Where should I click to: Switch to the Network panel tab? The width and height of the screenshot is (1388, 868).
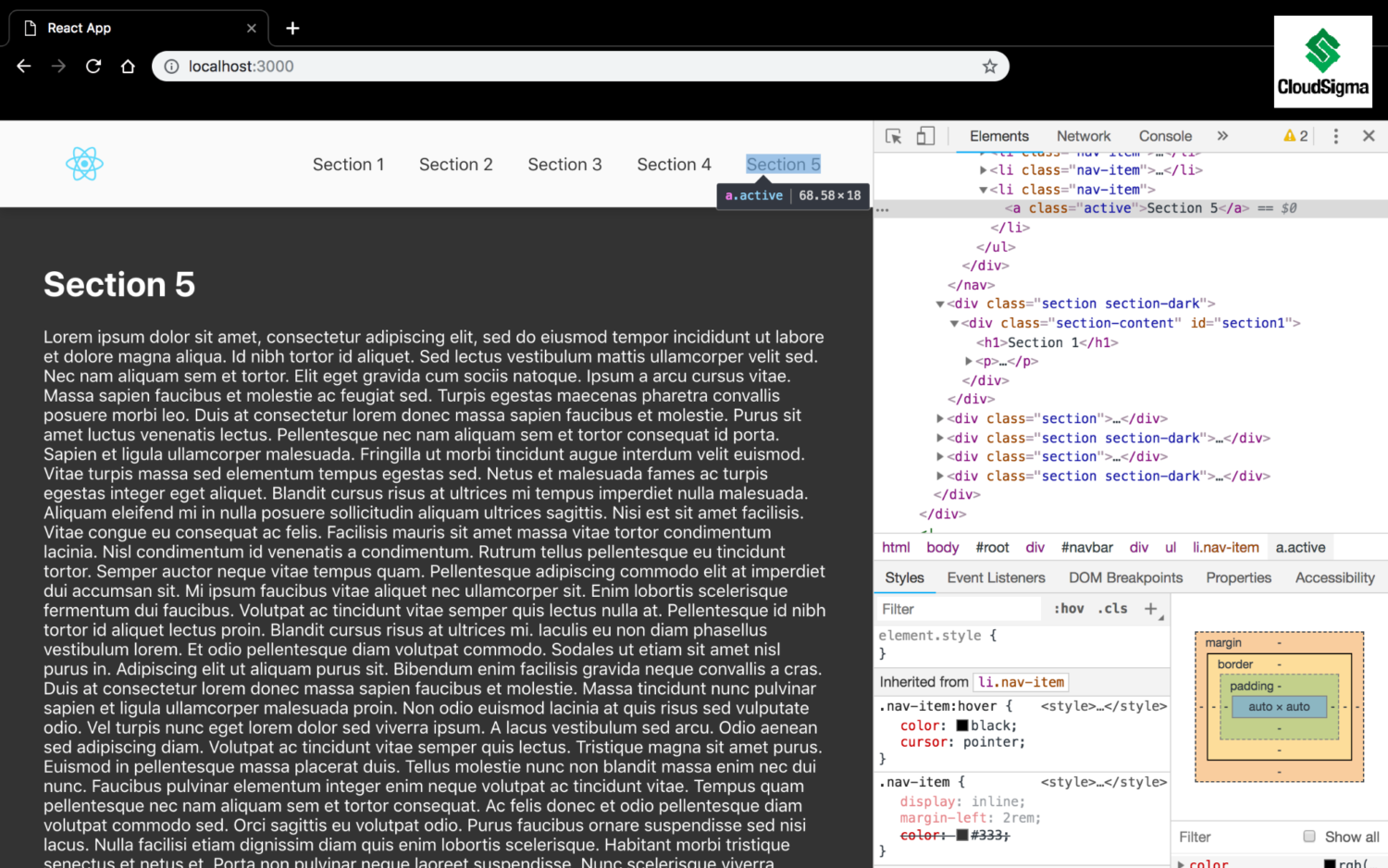pyautogui.click(x=1083, y=136)
